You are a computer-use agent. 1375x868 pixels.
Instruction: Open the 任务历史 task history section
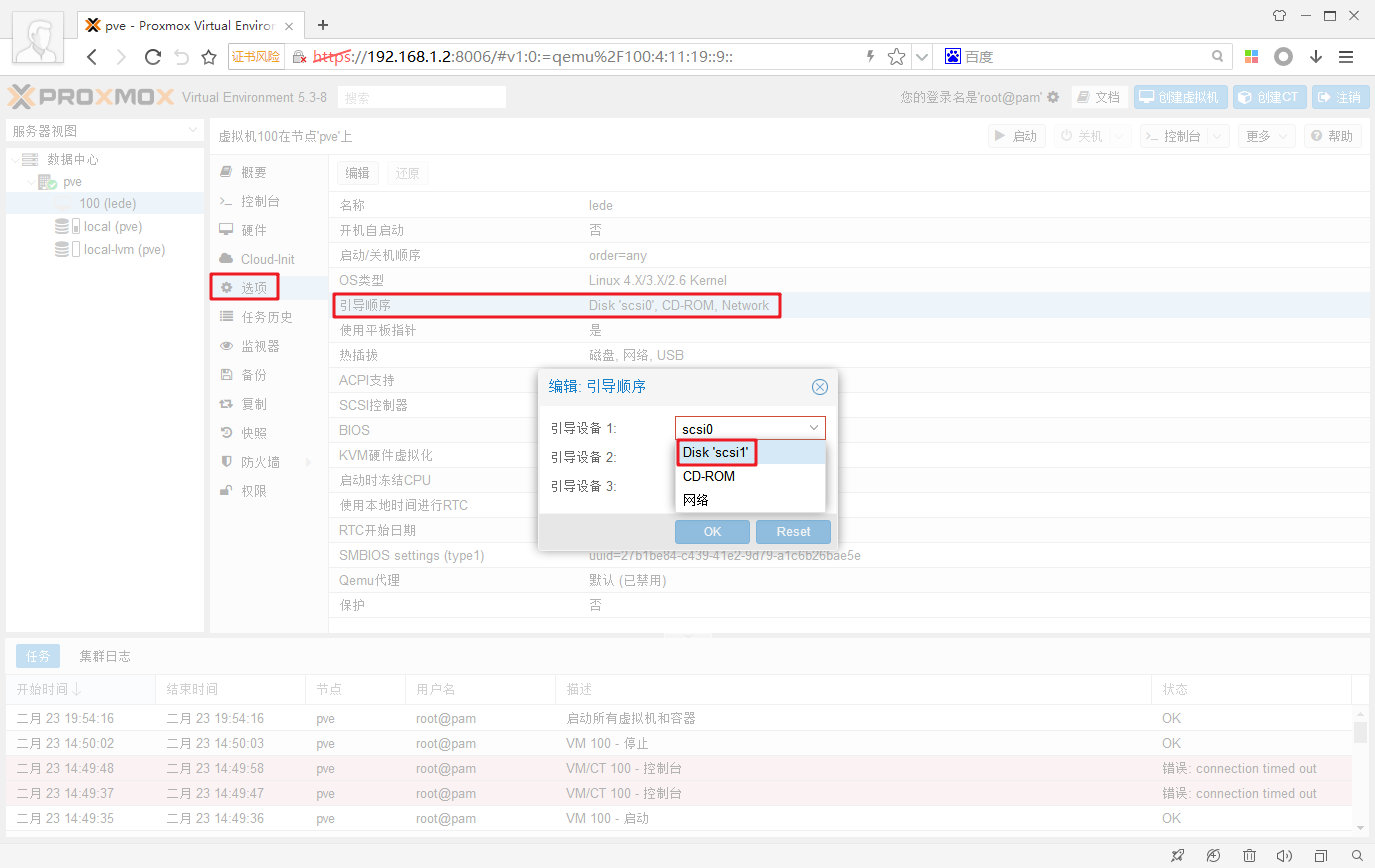click(268, 317)
